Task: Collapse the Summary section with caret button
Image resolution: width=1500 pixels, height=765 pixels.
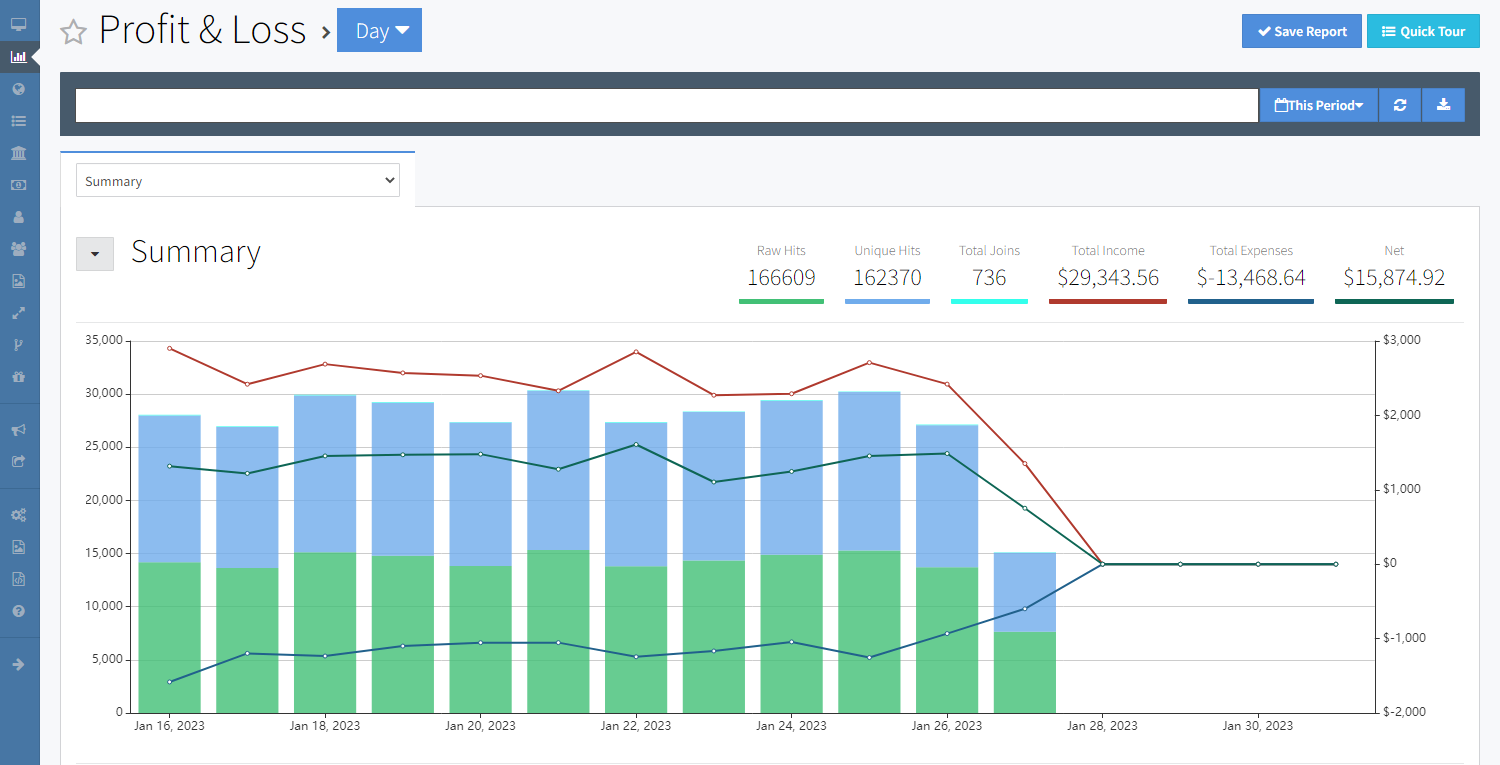Action: click(x=95, y=254)
